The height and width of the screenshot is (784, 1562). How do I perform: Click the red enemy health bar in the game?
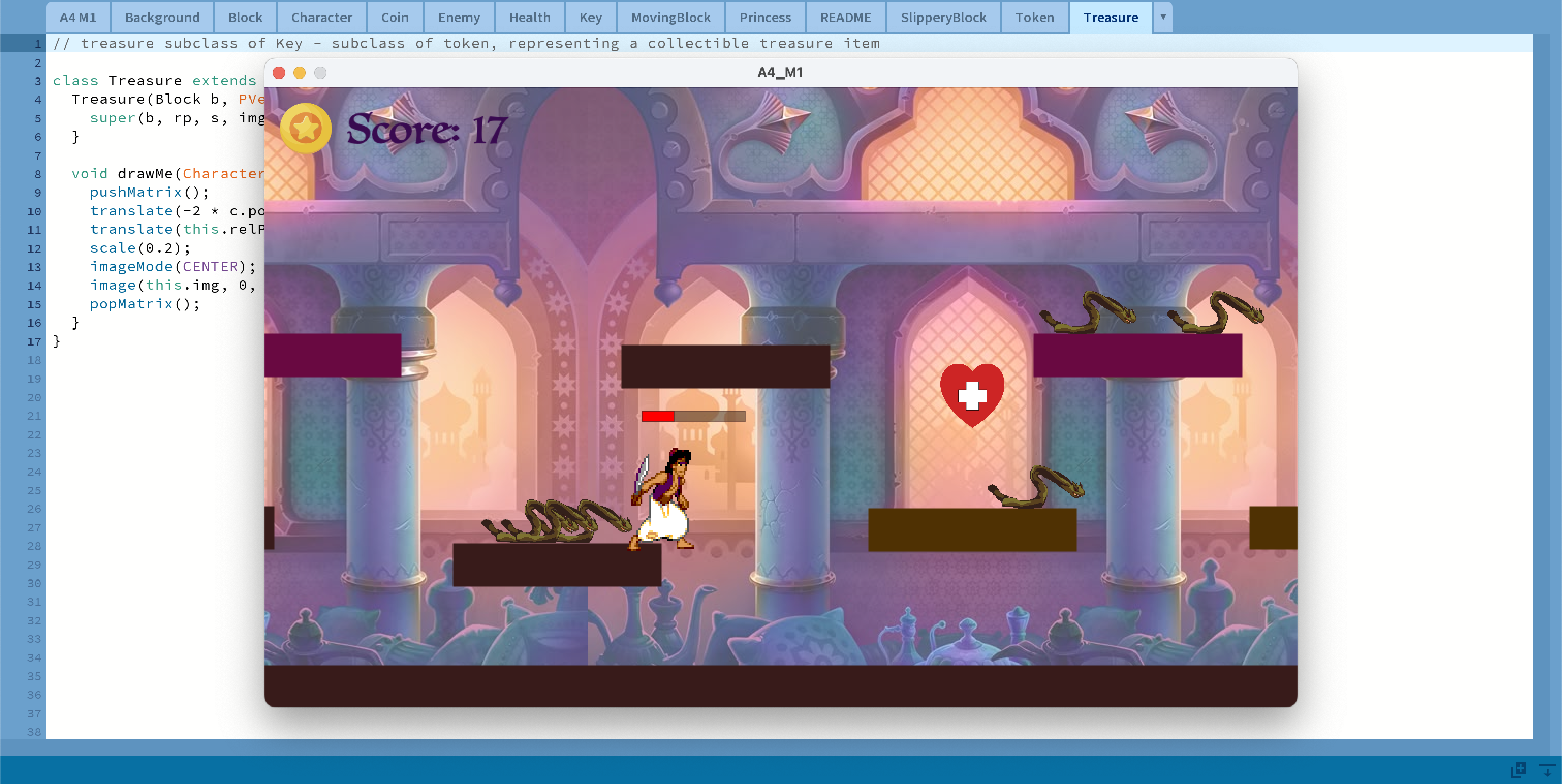pos(657,417)
